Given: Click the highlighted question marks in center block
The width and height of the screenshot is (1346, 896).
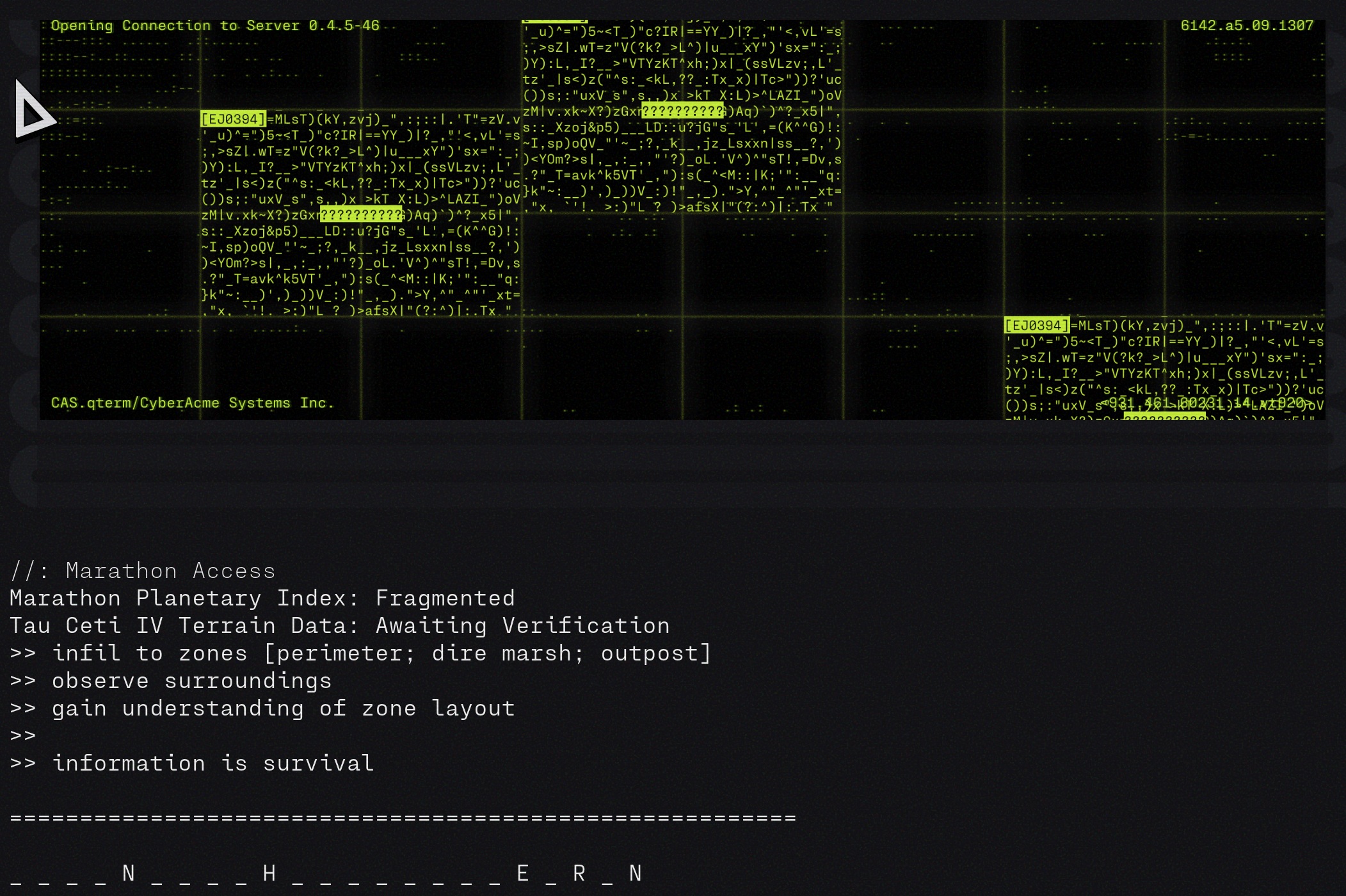Looking at the screenshot, I should pos(682,111).
